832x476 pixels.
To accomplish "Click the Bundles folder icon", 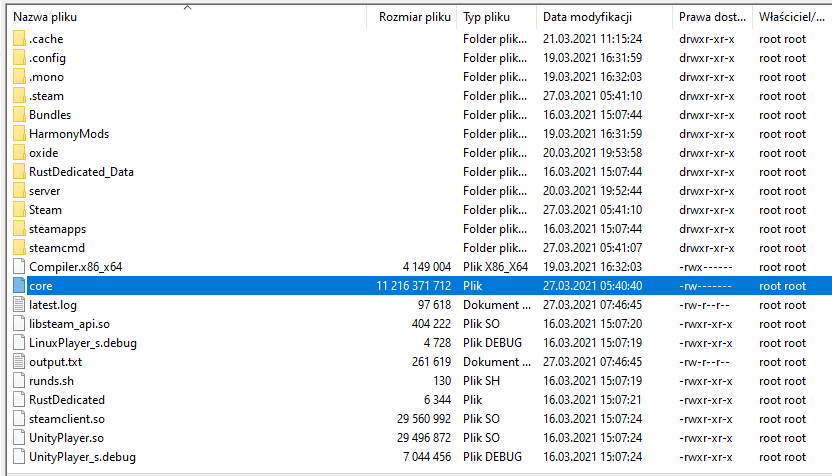I will (19, 115).
